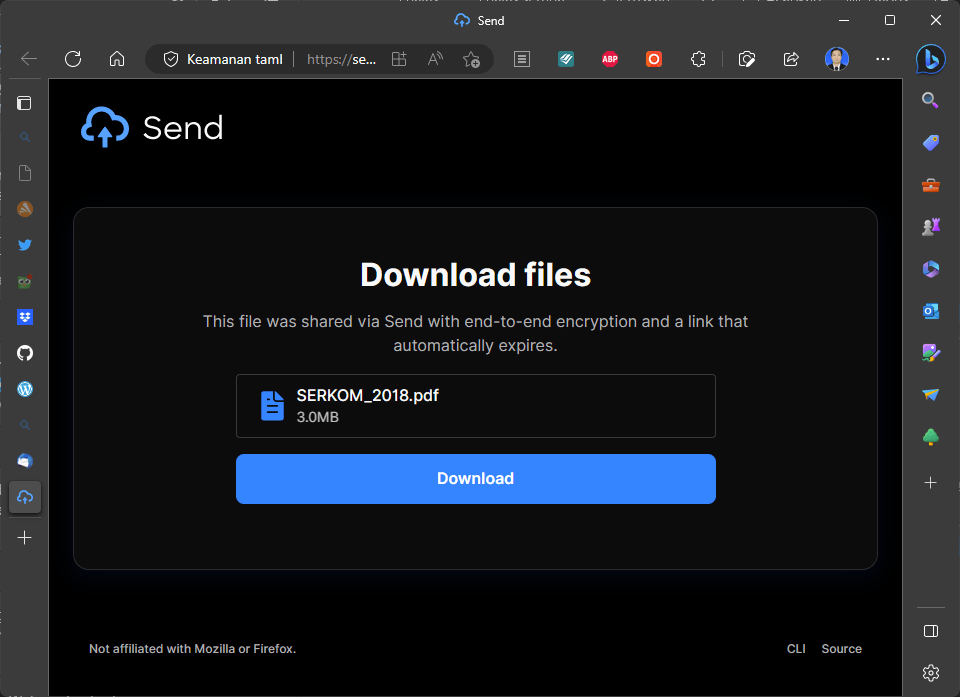Screen dimensions: 960x697
Task: Open the CLI link in footer
Action: click(796, 649)
